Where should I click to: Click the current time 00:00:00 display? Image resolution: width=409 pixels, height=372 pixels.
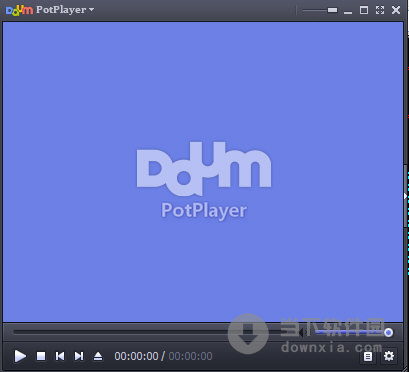pyautogui.click(x=136, y=356)
